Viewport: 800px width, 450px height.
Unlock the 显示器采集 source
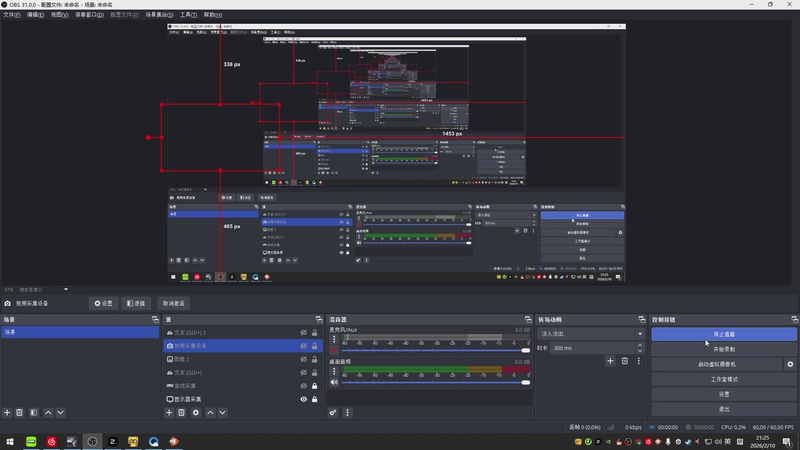tap(314, 399)
